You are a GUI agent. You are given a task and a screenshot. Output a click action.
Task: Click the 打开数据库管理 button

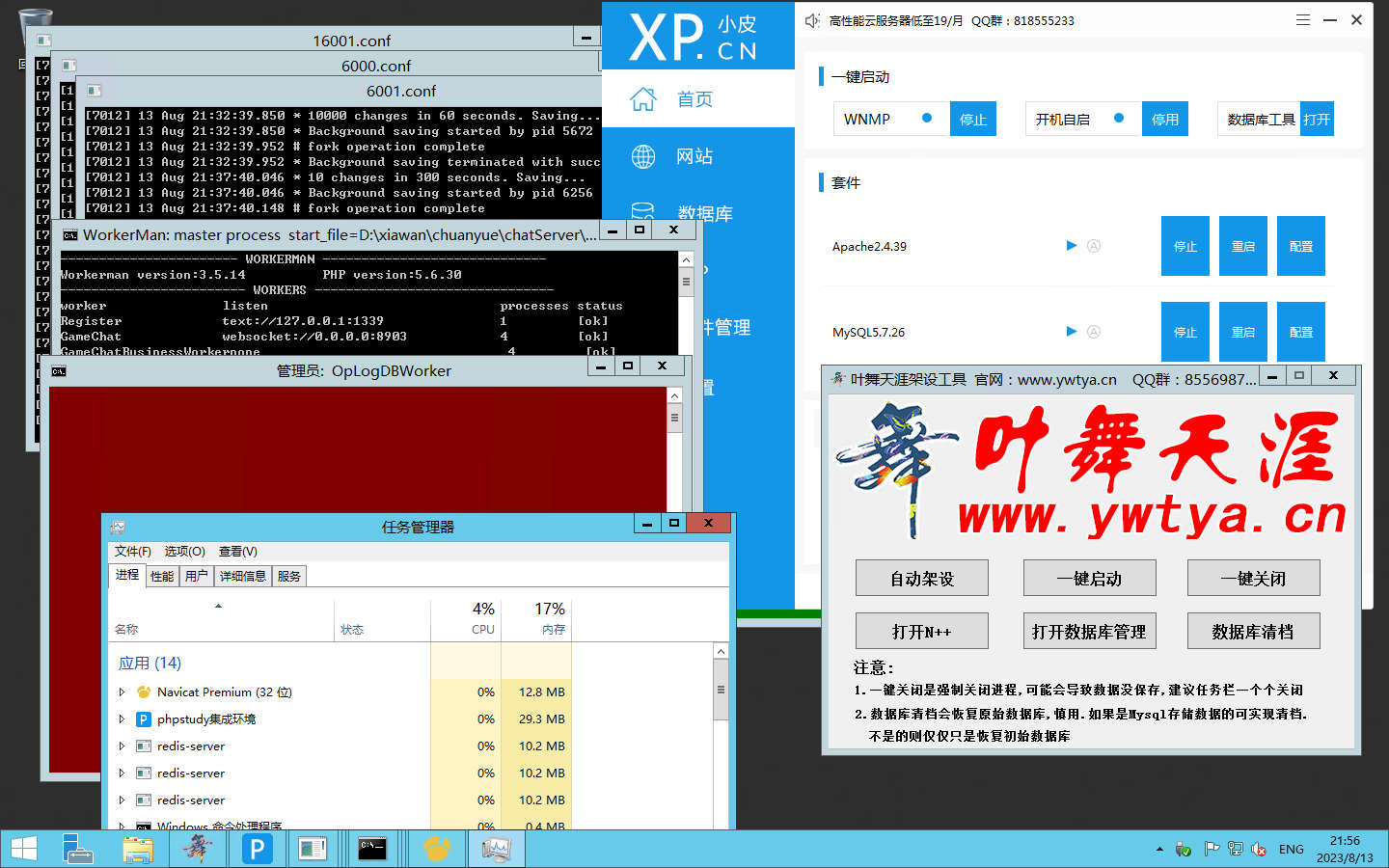pos(1089,632)
